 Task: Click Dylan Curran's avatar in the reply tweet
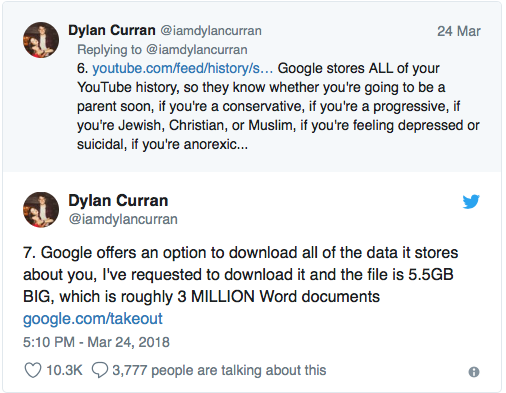pyautogui.click(x=41, y=40)
